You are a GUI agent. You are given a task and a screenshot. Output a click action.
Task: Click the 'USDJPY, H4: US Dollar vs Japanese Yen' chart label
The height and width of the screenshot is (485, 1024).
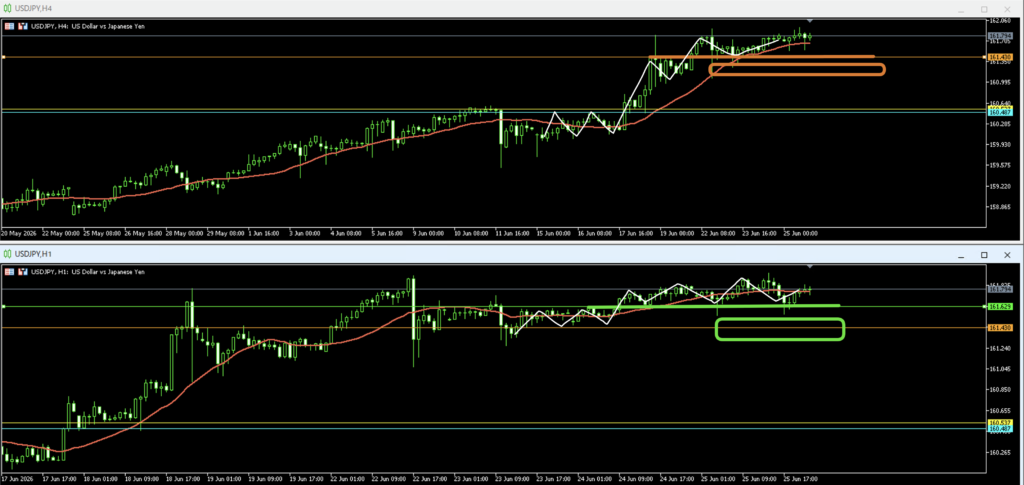(x=88, y=26)
